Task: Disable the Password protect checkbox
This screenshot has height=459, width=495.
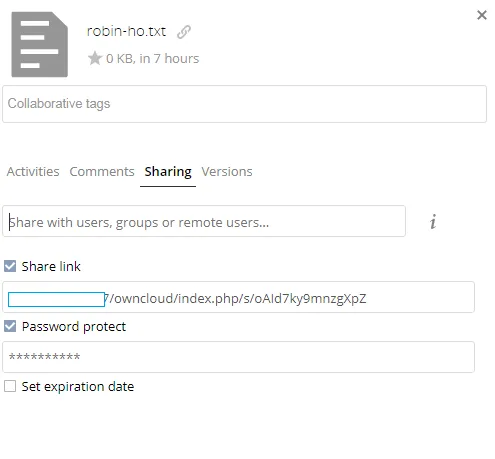Action: pyautogui.click(x=10, y=326)
